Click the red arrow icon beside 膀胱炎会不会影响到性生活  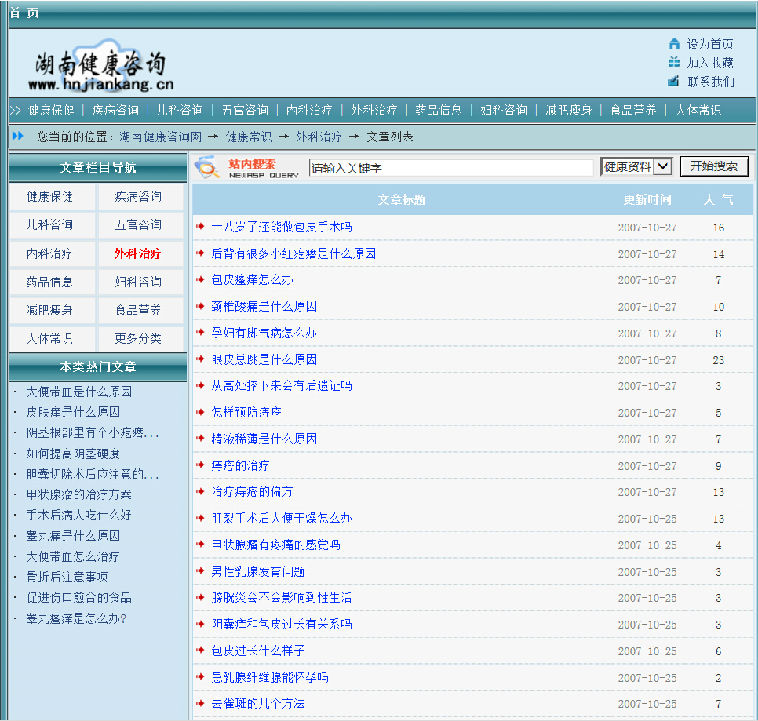click(200, 597)
